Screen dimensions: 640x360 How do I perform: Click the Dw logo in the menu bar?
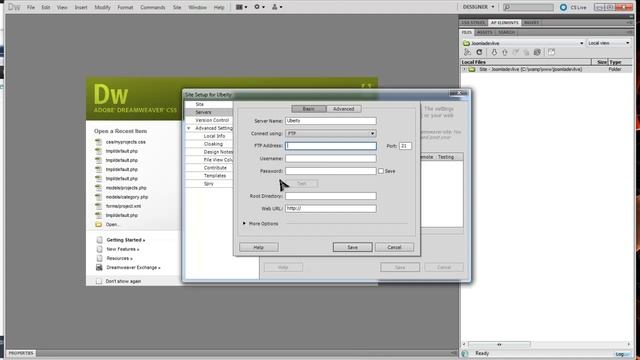(x=14, y=7)
